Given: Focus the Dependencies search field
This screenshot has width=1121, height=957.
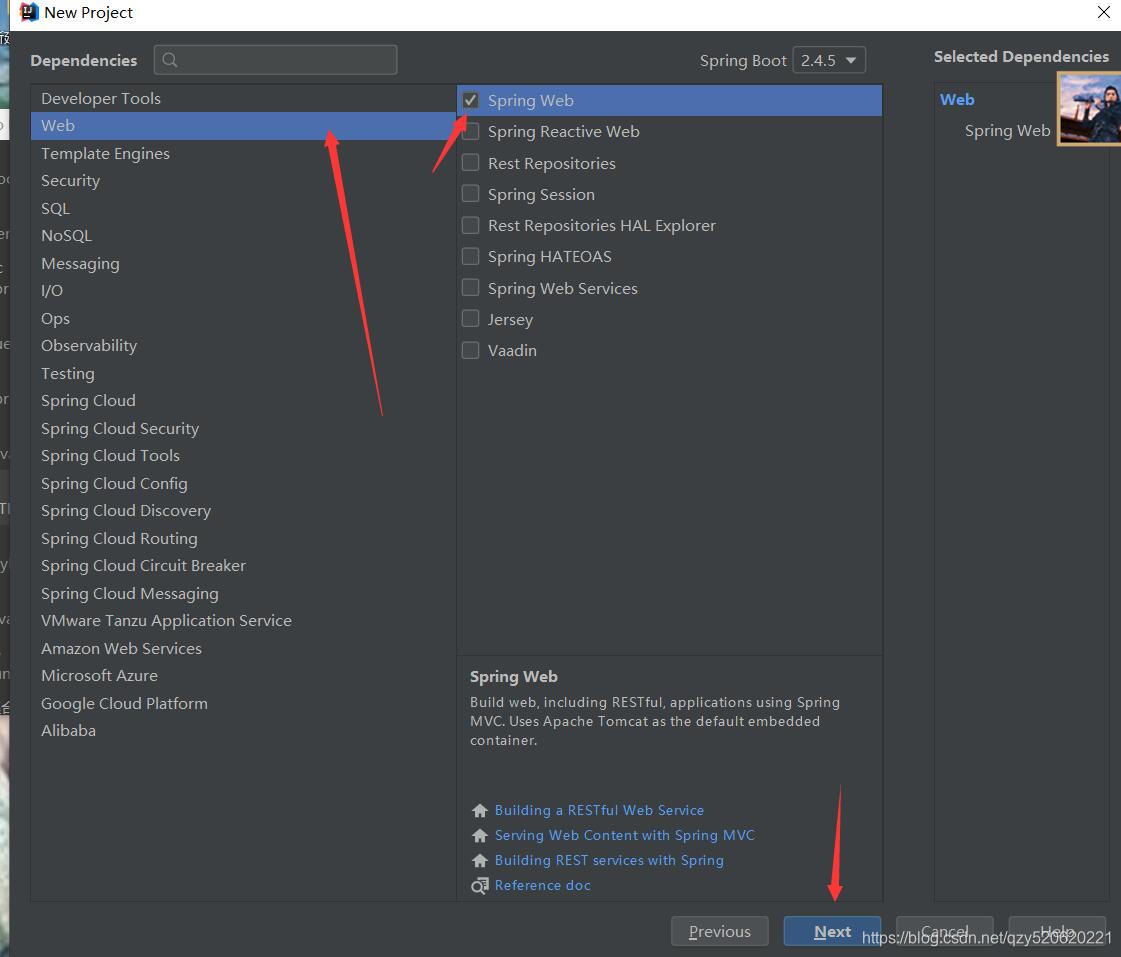Looking at the screenshot, I should click(x=275, y=60).
